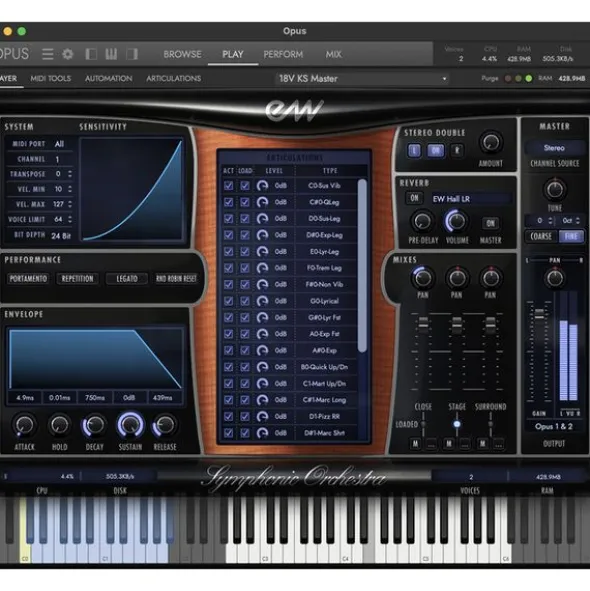Screen dimensions: 590x591
Task: Adjust the Close mic Pan knob
Action: [422, 278]
